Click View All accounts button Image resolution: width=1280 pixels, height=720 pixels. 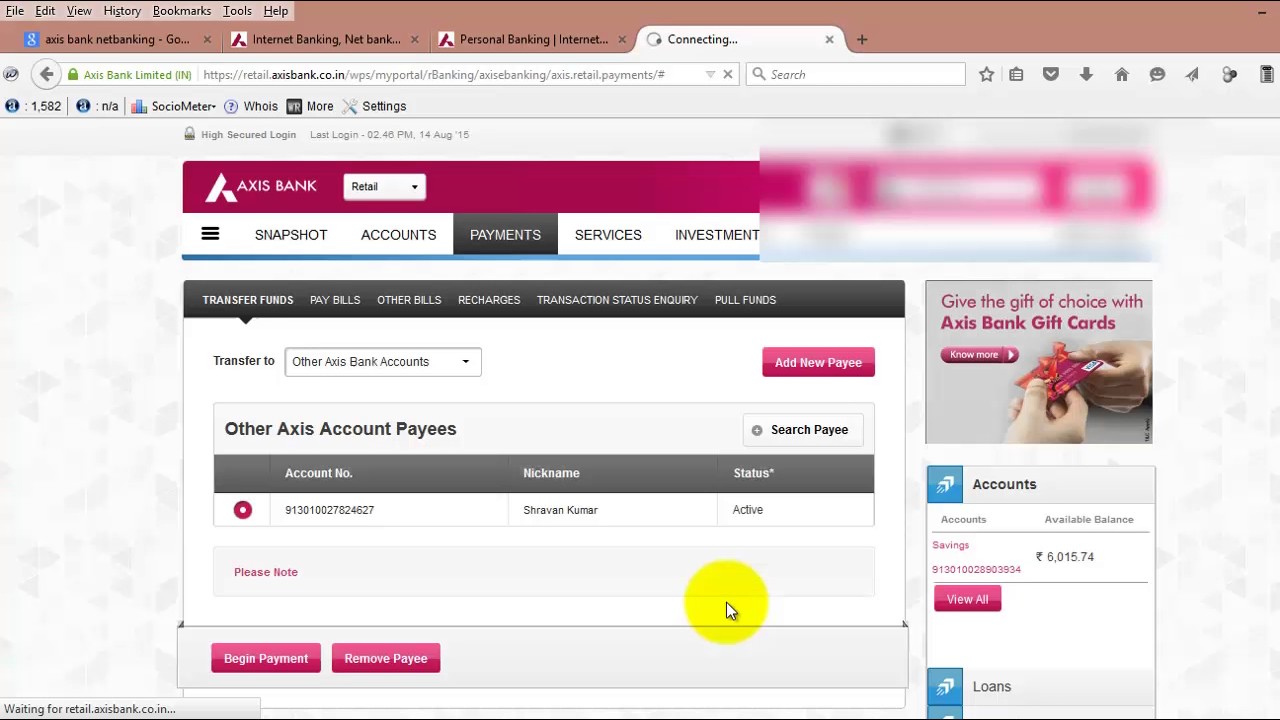coord(967,599)
